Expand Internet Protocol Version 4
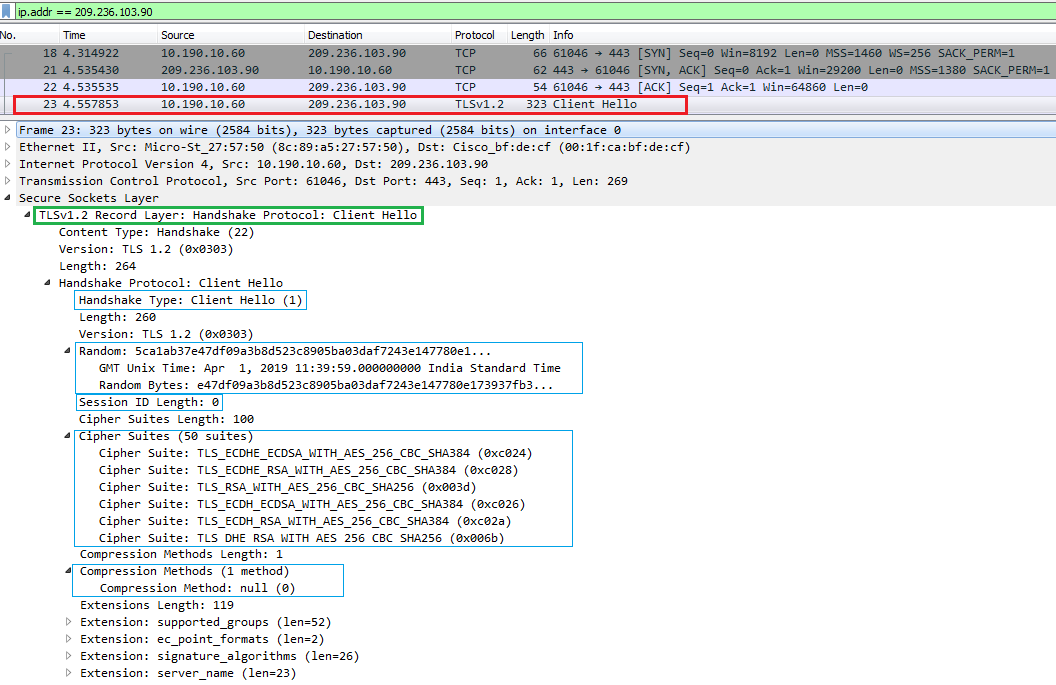This screenshot has width=1056, height=685. [x=8, y=163]
